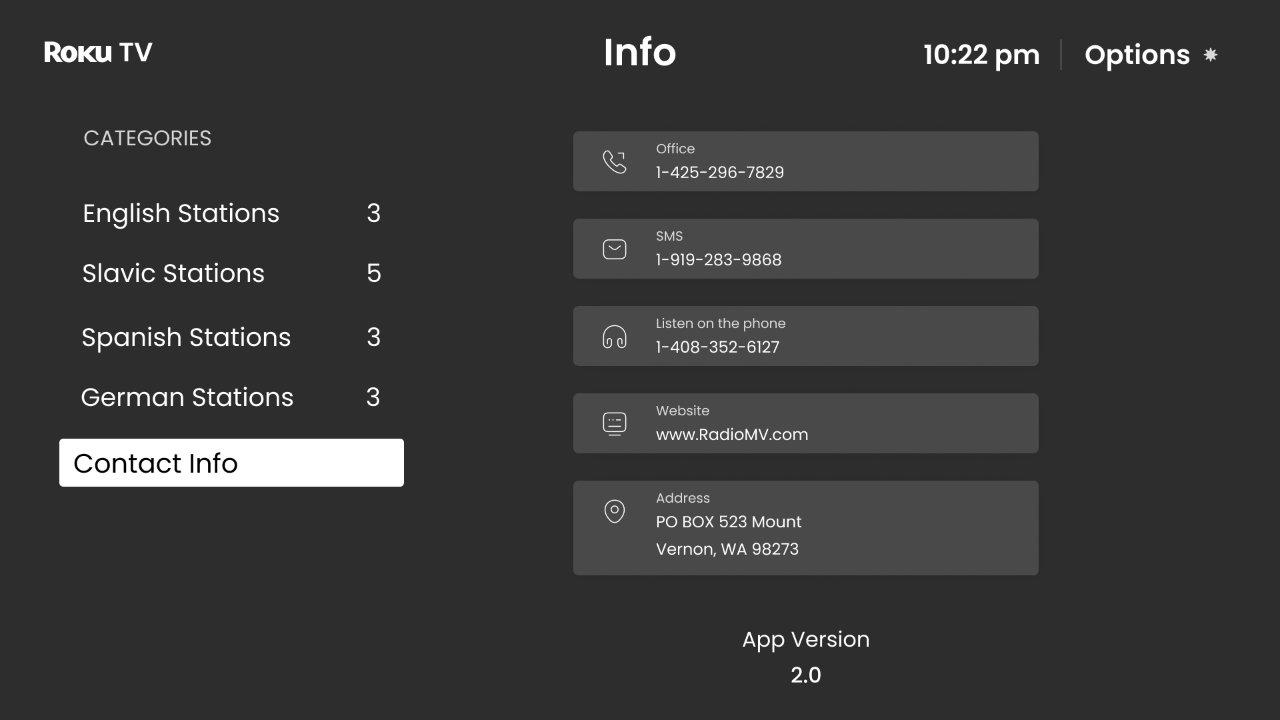Click the headphones icon for phone listening
This screenshot has width=1280, height=720.
613,336
